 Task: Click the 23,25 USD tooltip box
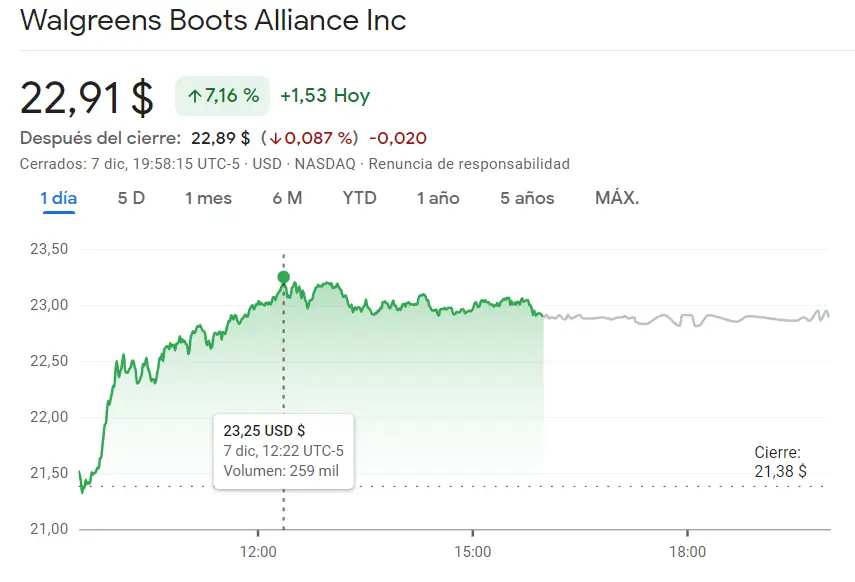pyautogui.click(x=283, y=450)
